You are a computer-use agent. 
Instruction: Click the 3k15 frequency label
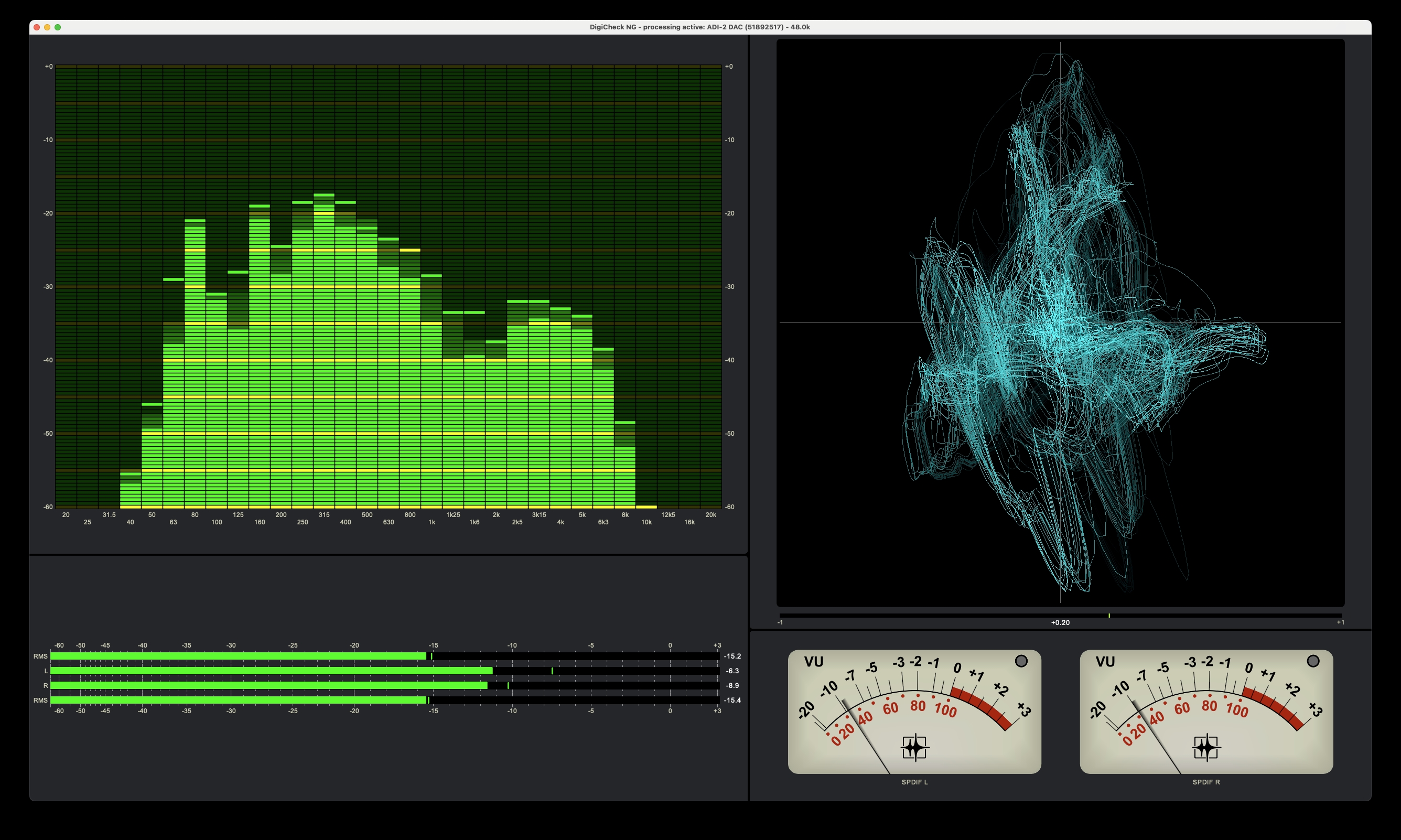tap(539, 515)
